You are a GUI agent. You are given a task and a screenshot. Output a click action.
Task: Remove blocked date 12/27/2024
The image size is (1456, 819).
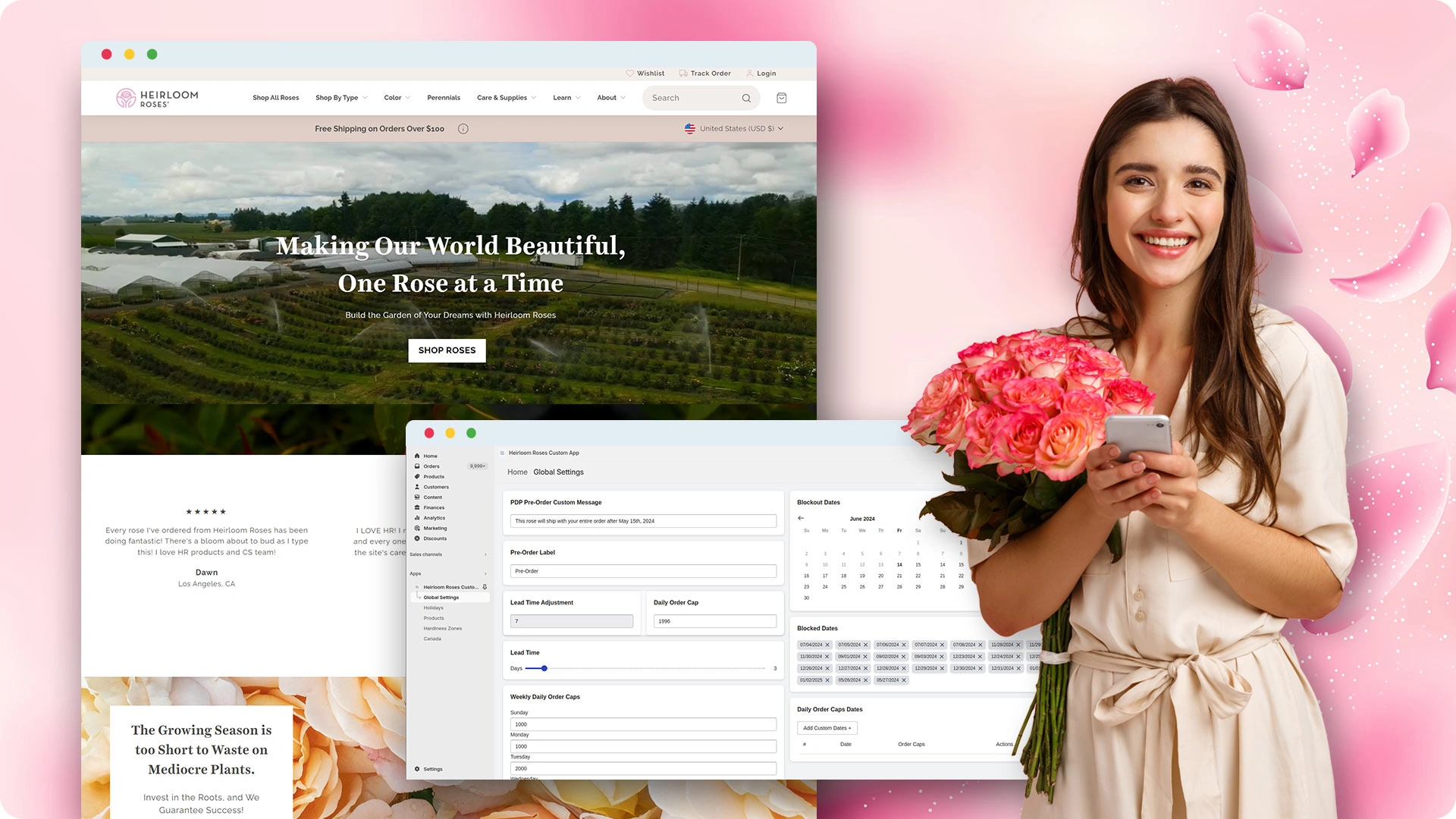(865, 669)
